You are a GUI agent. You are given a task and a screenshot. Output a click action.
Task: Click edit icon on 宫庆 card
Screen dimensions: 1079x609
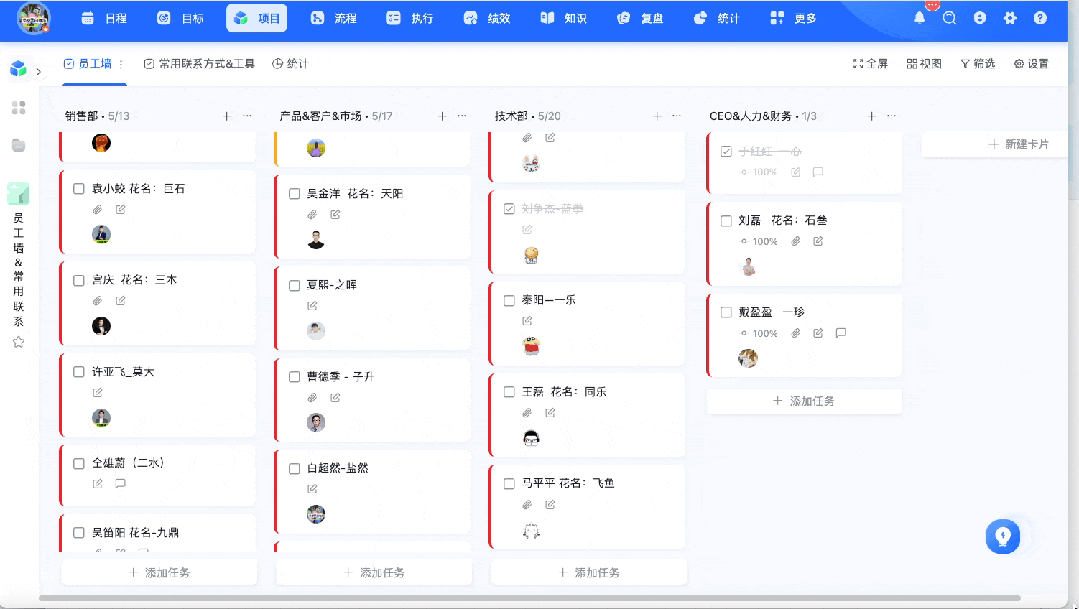point(120,301)
